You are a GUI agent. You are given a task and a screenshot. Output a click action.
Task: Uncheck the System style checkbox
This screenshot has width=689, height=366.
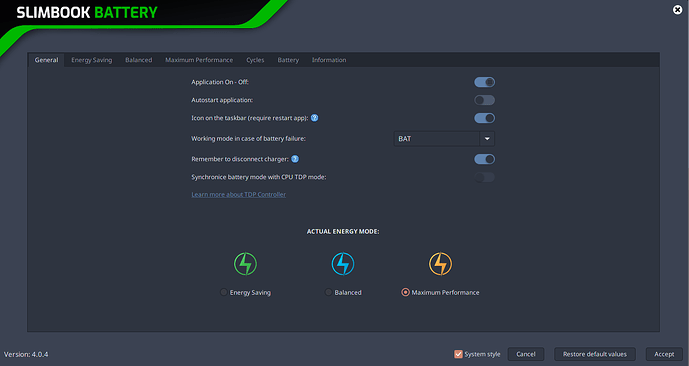pos(458,354)
